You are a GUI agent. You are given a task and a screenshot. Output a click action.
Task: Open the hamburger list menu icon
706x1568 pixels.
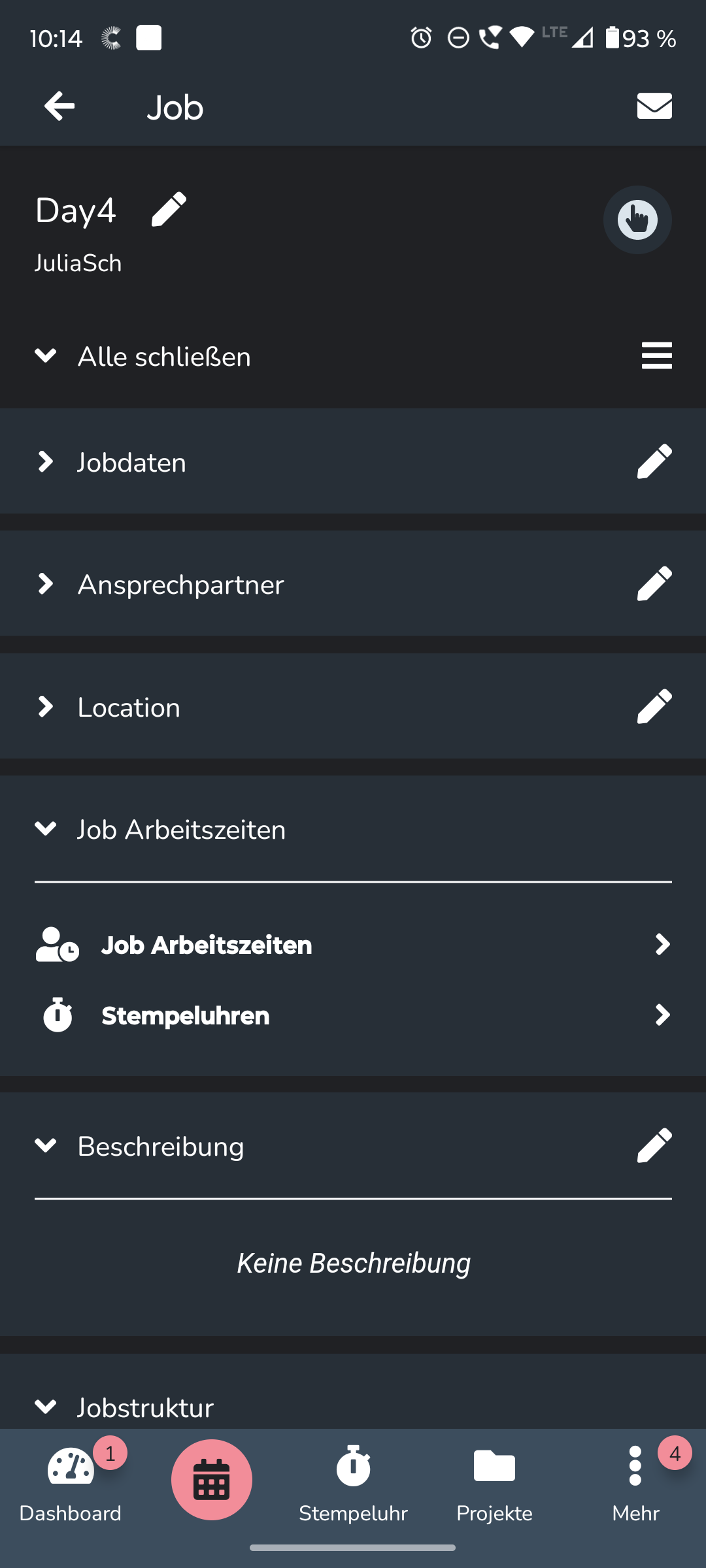[656, 356]
